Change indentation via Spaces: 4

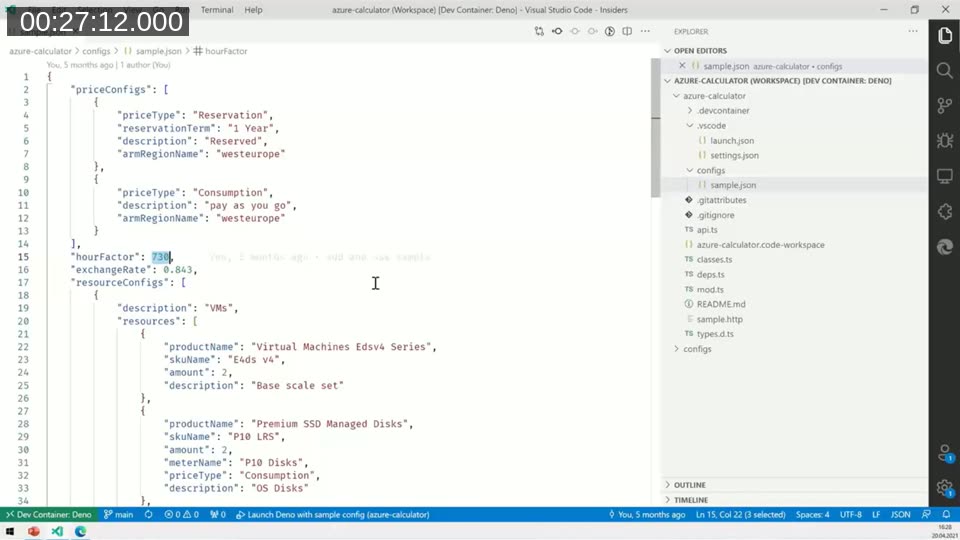click(812, 515)
